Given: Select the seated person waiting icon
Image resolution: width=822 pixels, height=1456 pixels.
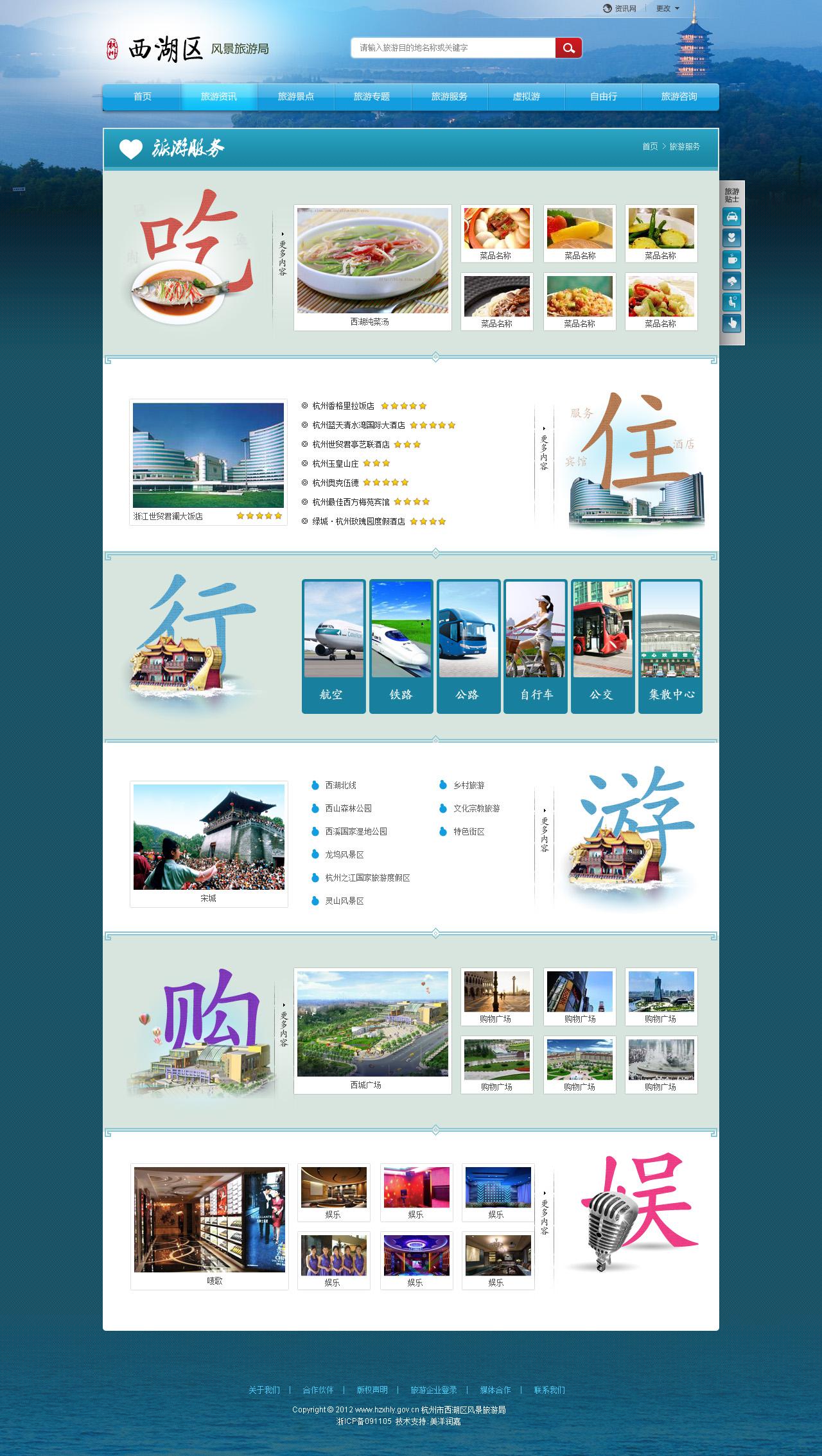Looking at the screenshot, I should (731, 302).
